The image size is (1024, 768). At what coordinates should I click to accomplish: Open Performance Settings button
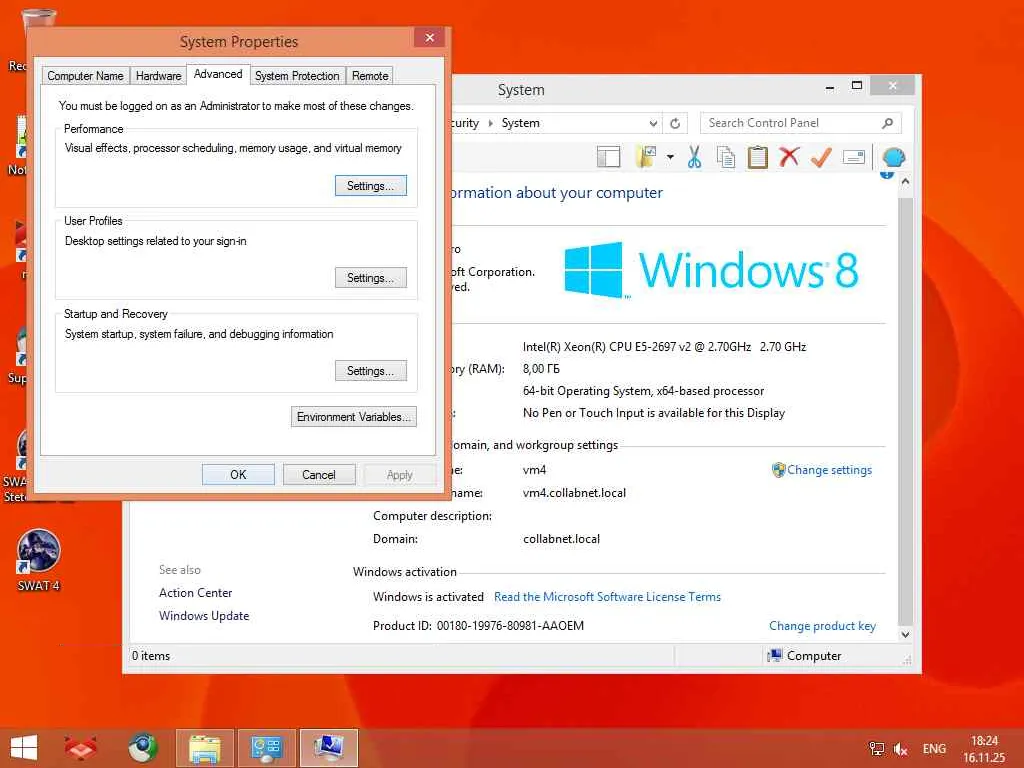[370, 186]
